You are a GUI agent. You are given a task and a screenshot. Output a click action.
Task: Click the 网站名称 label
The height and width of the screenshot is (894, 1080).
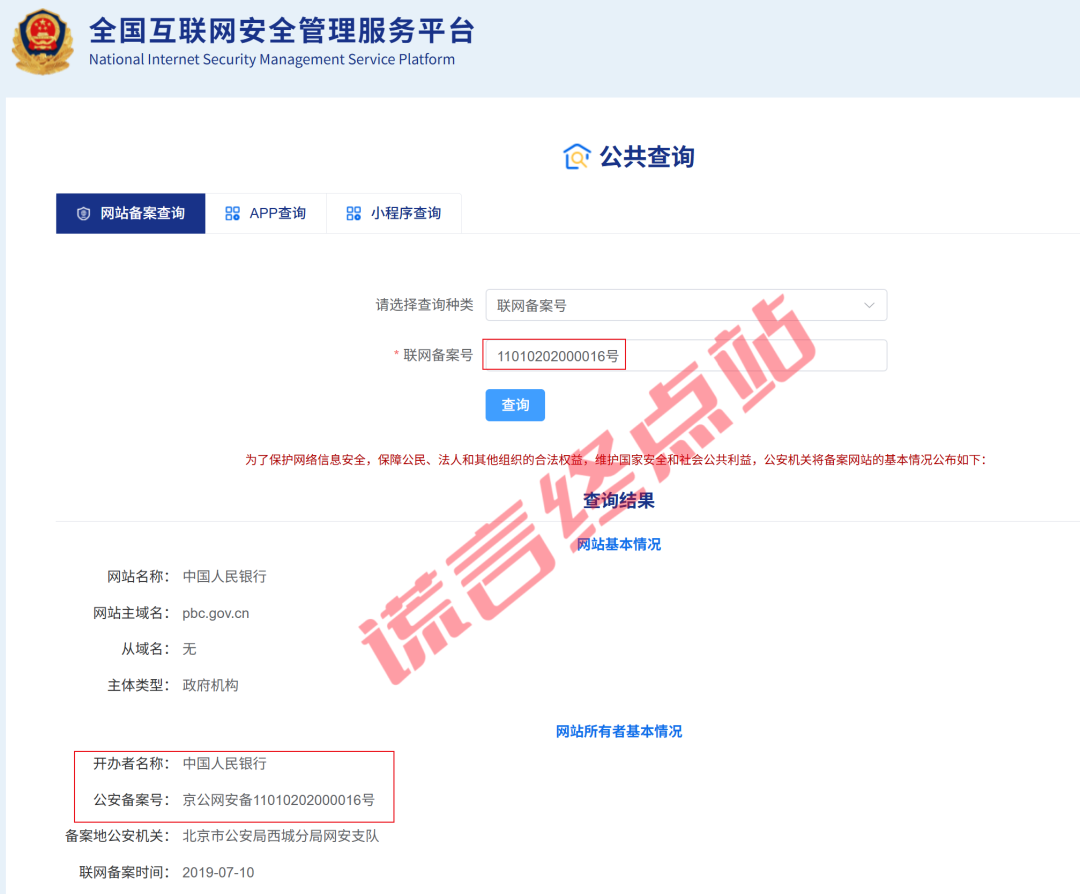138,576
